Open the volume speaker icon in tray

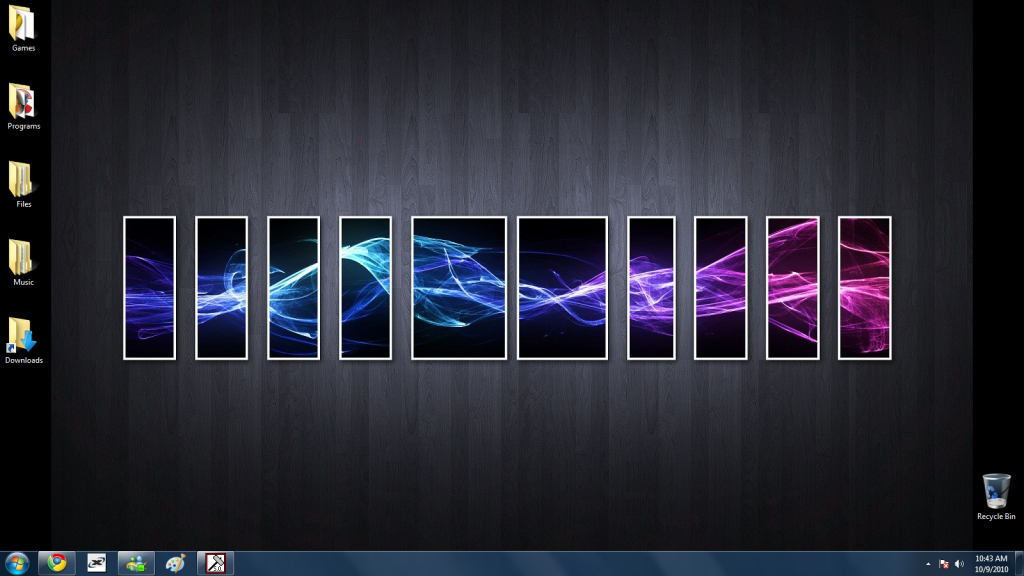coord(959,564)
